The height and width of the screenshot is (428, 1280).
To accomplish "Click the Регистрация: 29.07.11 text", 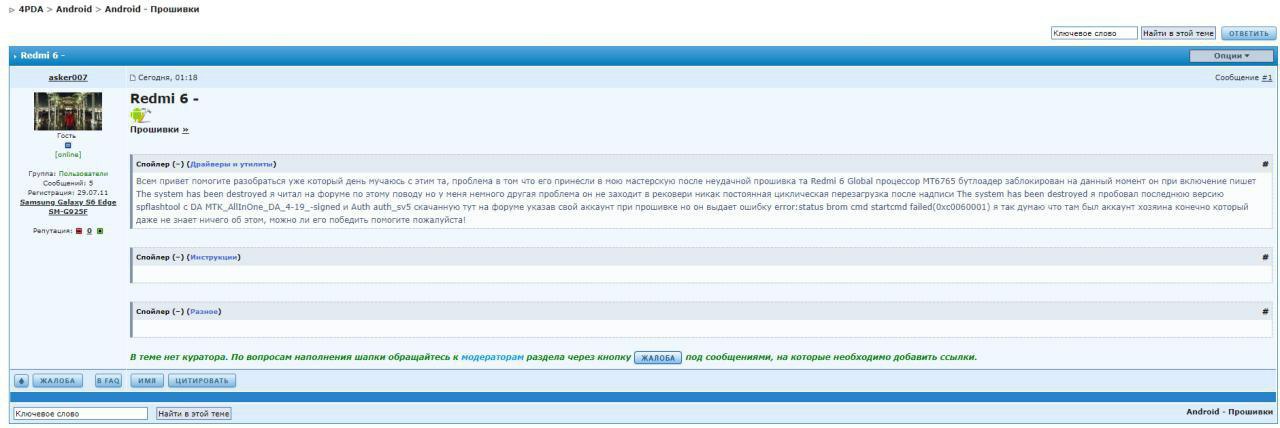I will click(68, 192).
